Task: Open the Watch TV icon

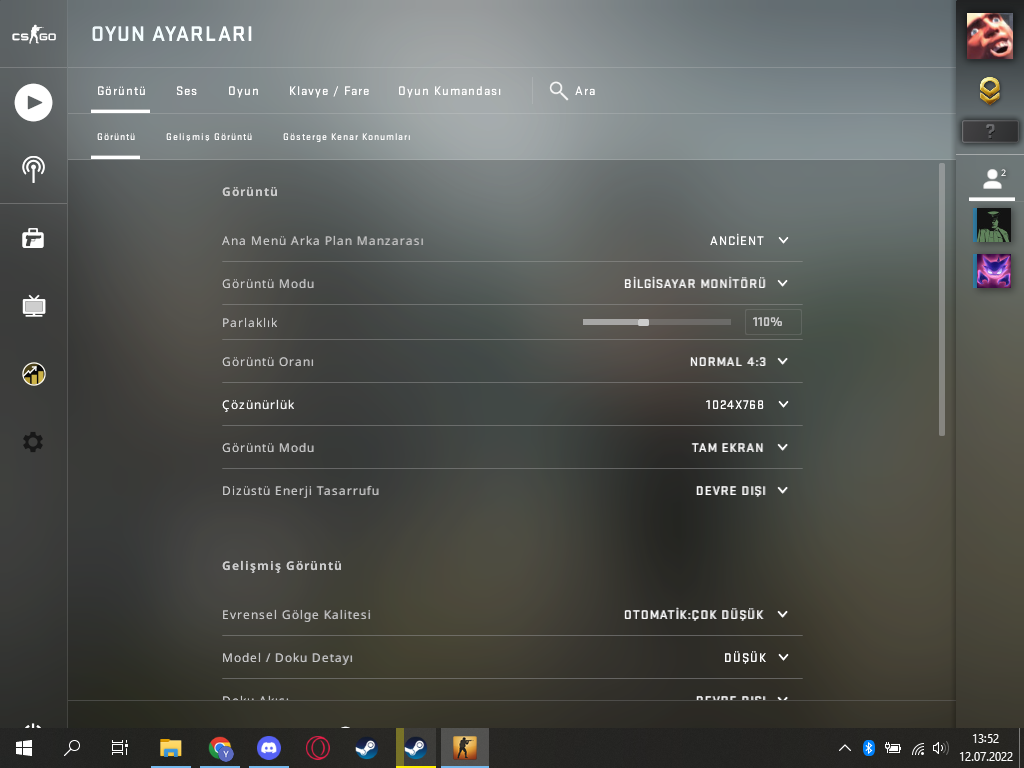Action: (x=33, y=306)
